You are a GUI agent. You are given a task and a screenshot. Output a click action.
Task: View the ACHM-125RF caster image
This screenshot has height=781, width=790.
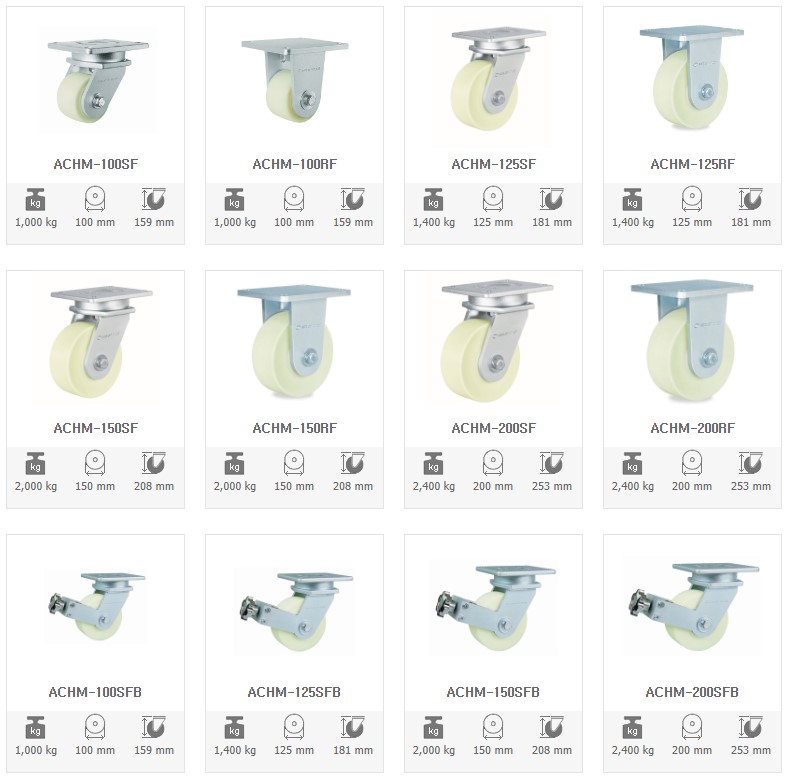coord(691,78)
